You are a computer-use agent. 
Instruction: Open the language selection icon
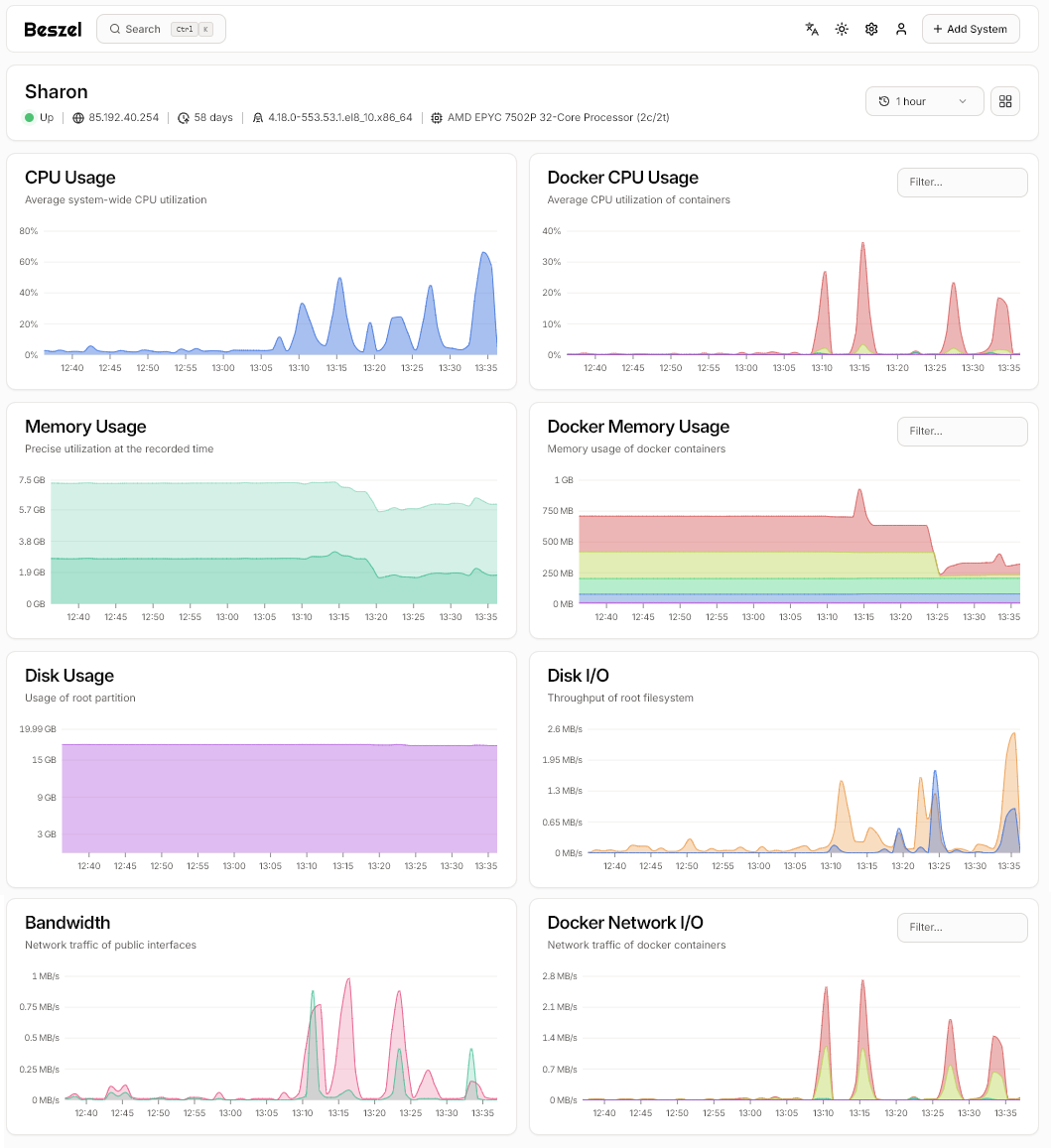pyautogui.click(x=812, y=29)
